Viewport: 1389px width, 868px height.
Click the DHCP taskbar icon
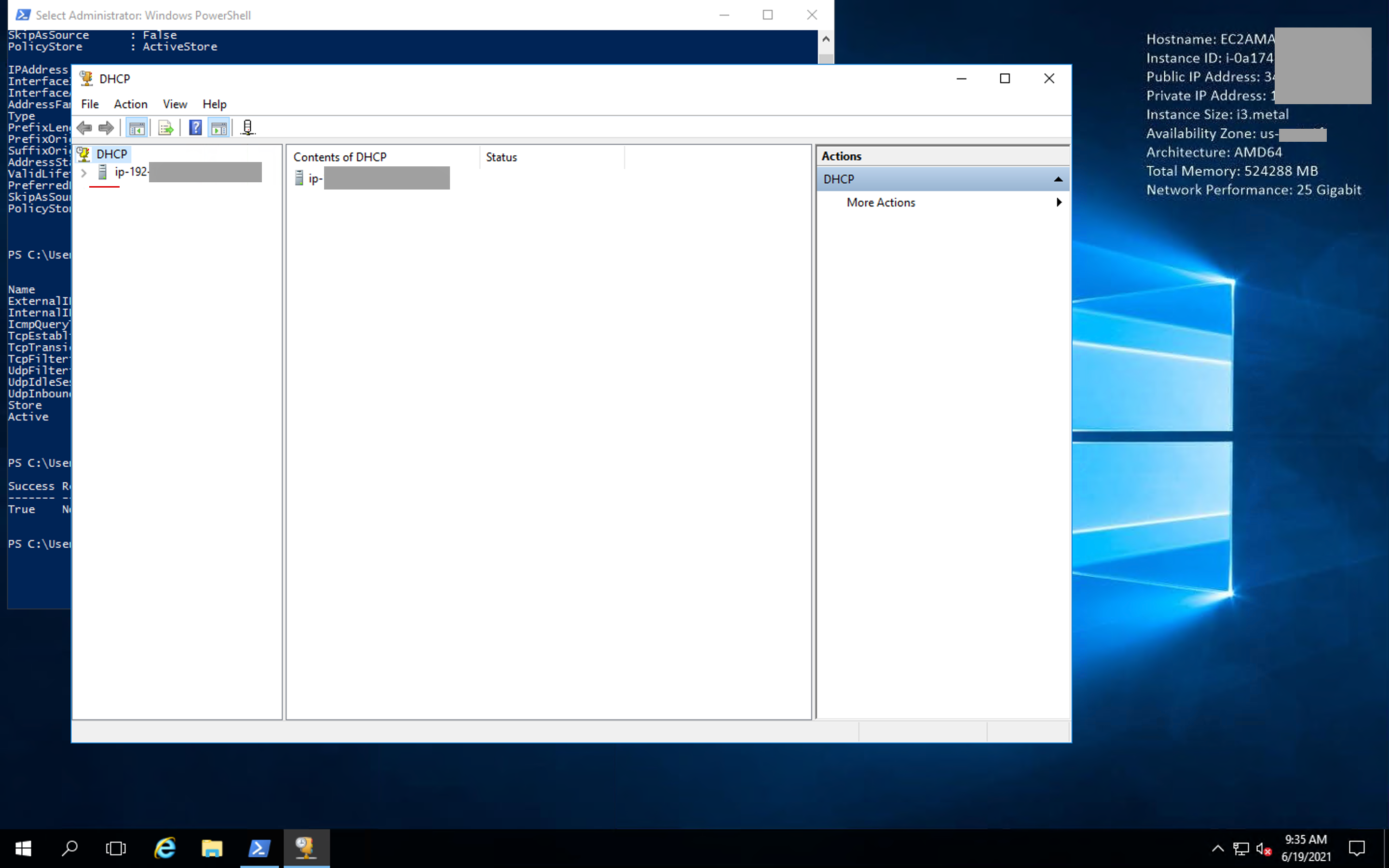coord(306,848)
